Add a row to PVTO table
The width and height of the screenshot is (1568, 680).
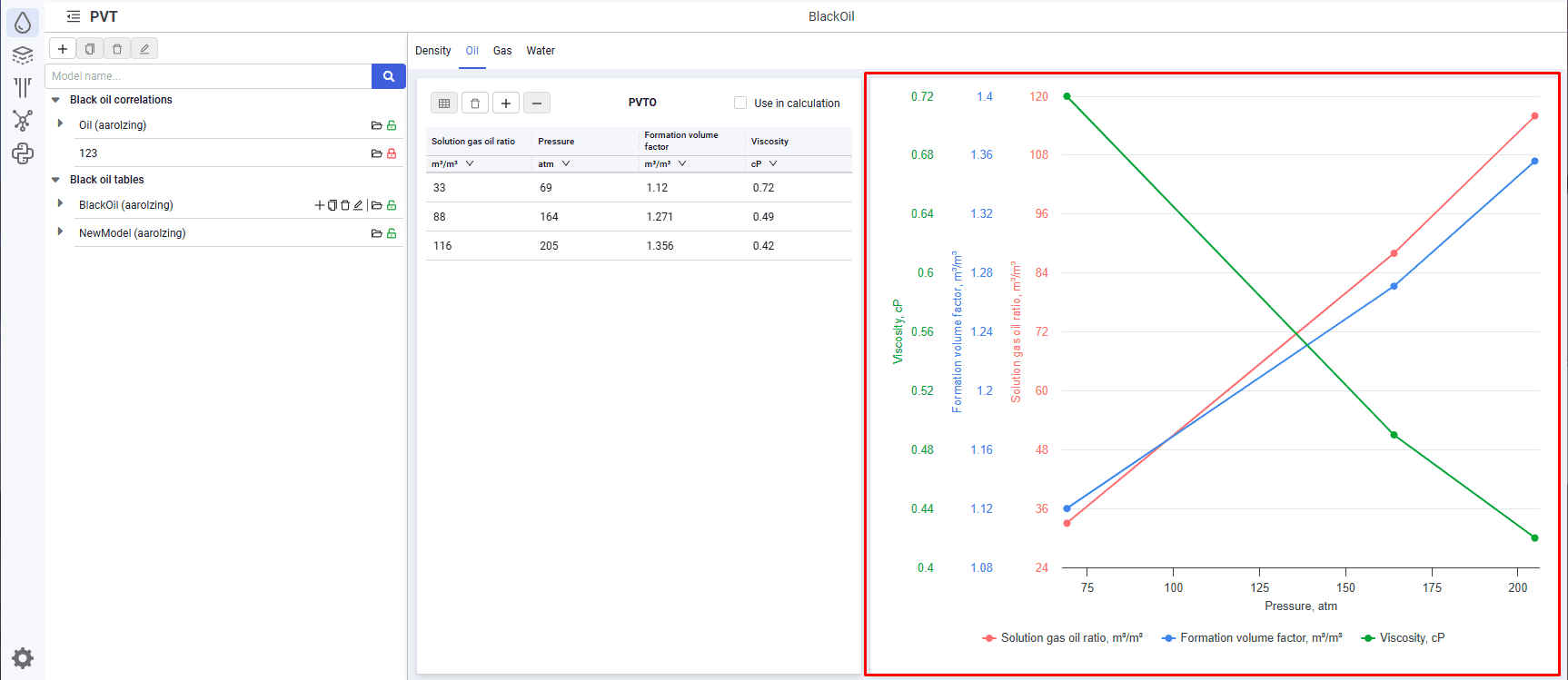tap(506, 103)
